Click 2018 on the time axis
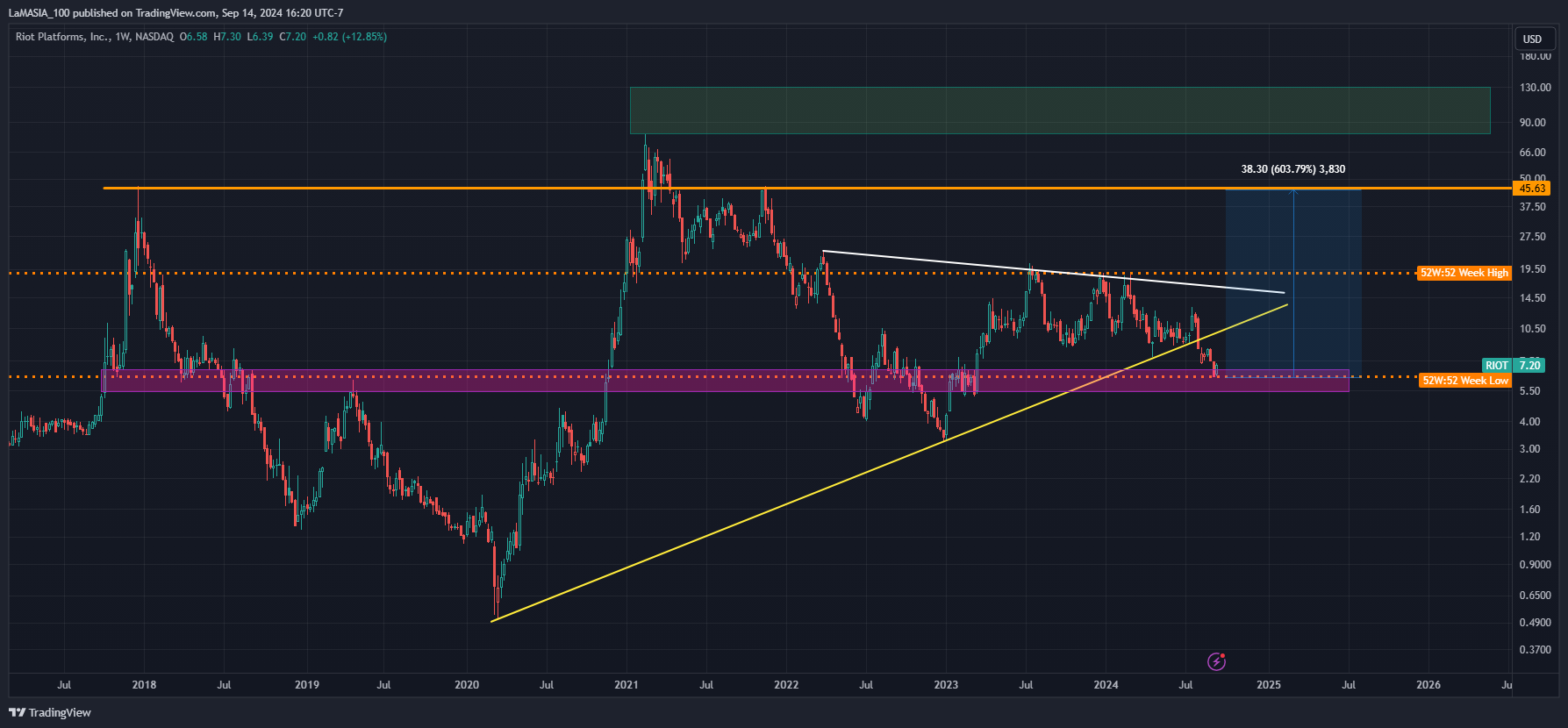This screenshot has width=1568, height=728. tap(144, 685)
